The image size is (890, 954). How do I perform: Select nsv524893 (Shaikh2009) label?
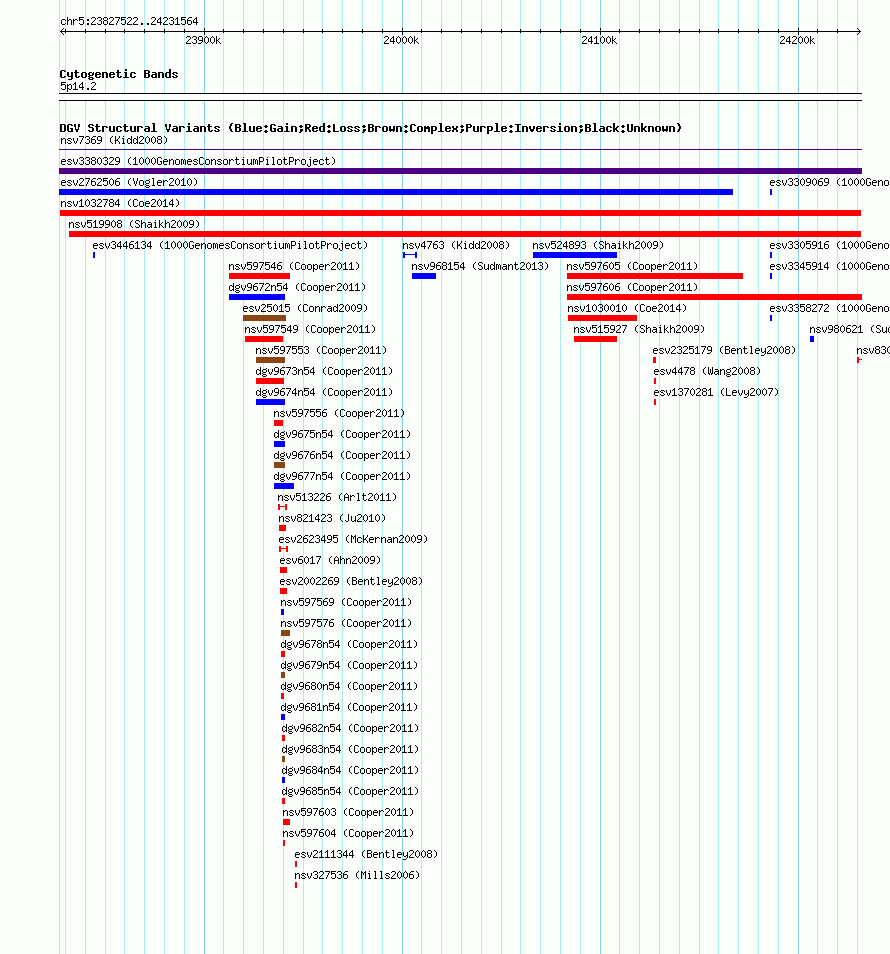point(598,245)
